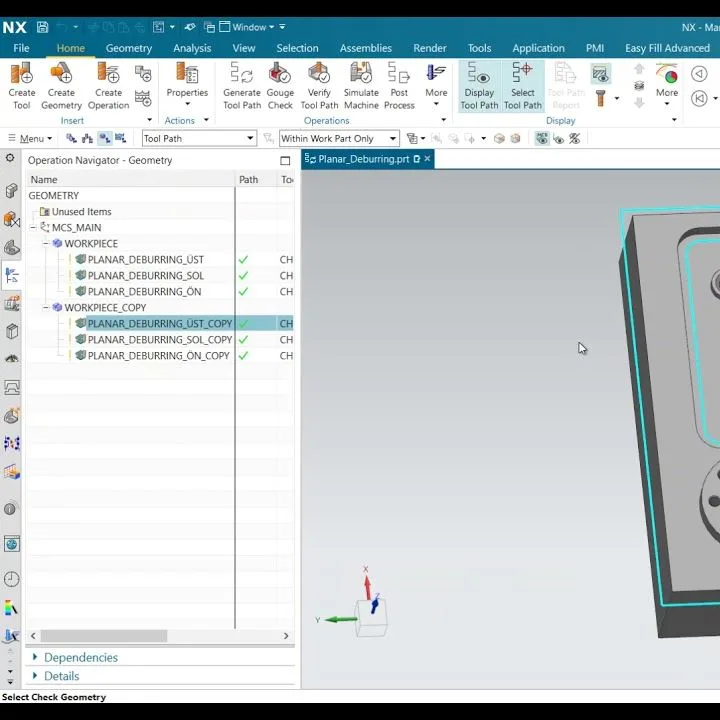Screen dimensions: 720x720
Task: Click the Name column header
Action: [x=130, y=180]
